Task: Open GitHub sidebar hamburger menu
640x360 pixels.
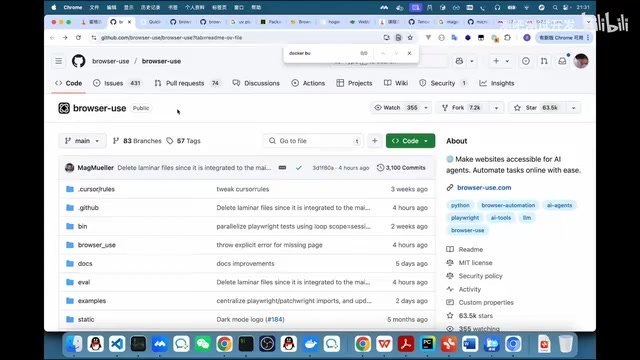Action: pos(59,61)
